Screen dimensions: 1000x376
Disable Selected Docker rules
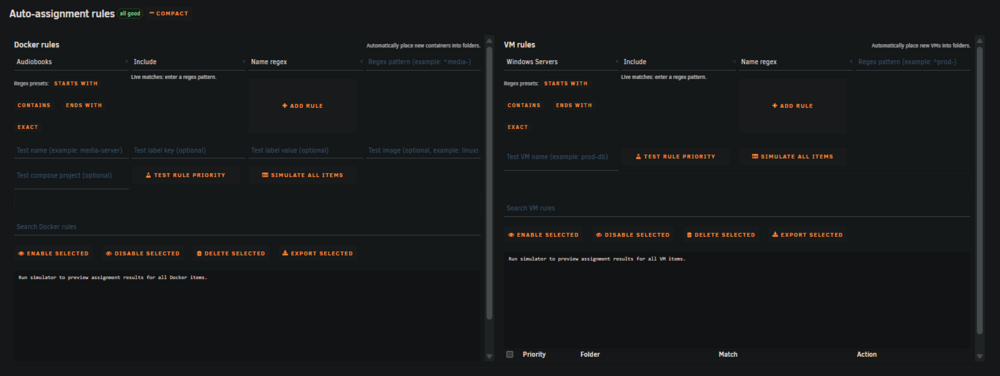[x=142, y=254]
